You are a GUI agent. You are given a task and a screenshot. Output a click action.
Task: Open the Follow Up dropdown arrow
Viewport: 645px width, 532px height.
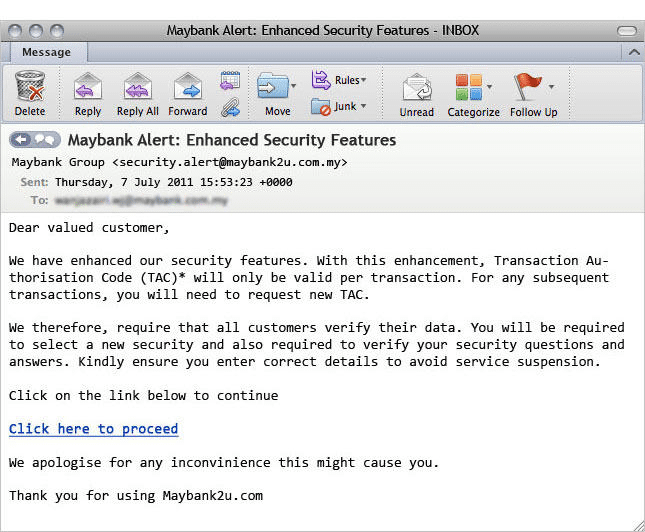point(551,86)
